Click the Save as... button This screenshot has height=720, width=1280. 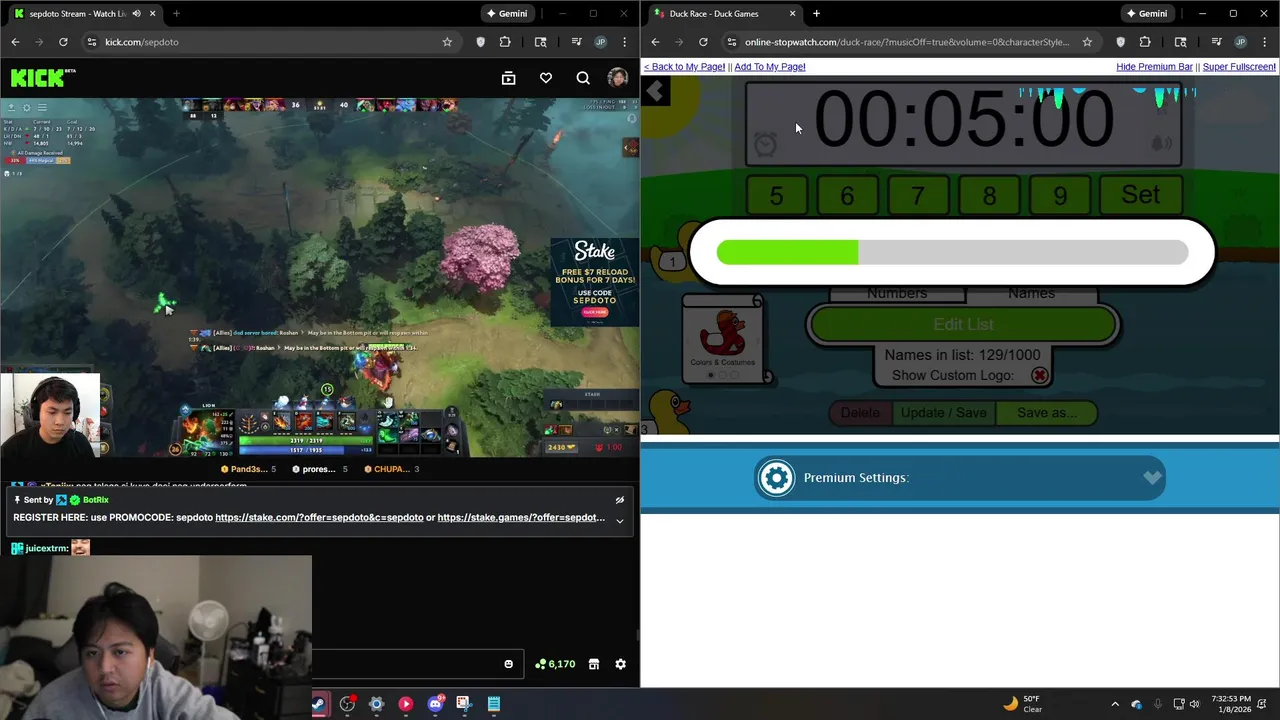1046,413
